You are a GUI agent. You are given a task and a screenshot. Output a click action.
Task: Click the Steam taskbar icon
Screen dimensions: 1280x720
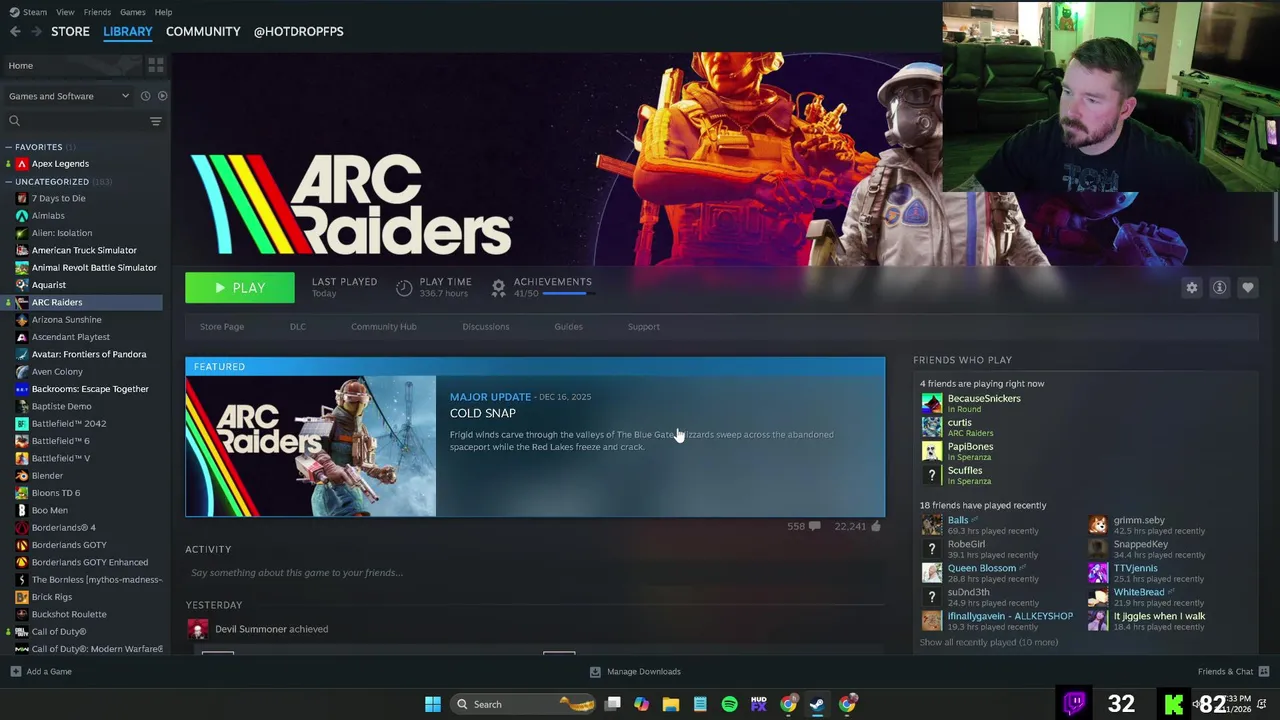pos(817,704)
